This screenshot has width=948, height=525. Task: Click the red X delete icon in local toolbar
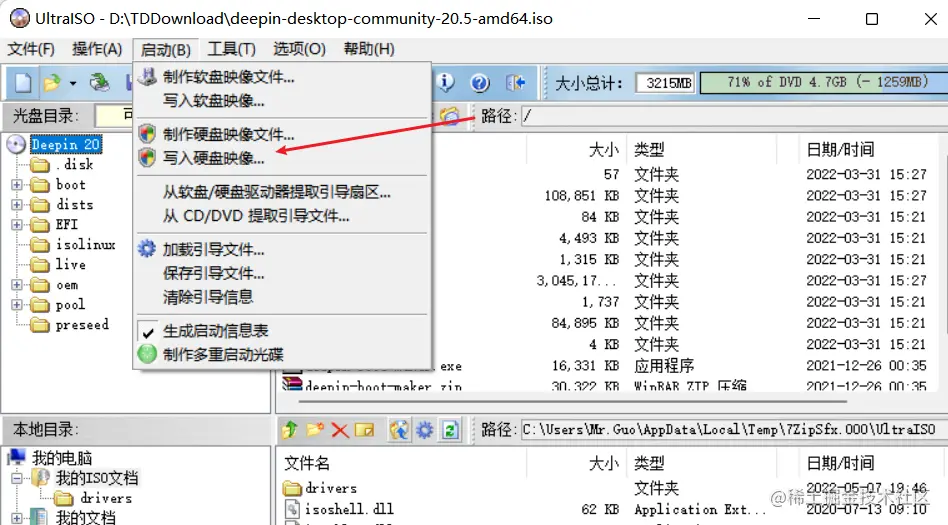pos(340,430)
